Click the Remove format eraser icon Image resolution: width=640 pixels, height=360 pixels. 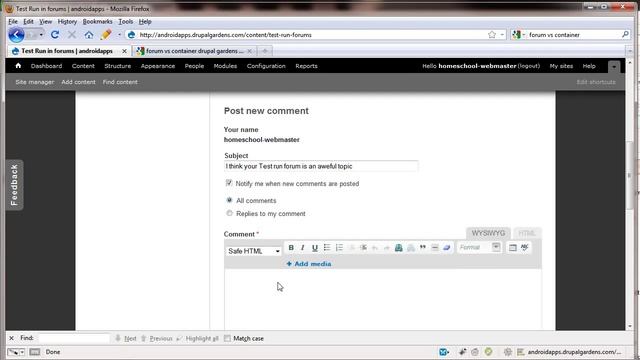447,247
